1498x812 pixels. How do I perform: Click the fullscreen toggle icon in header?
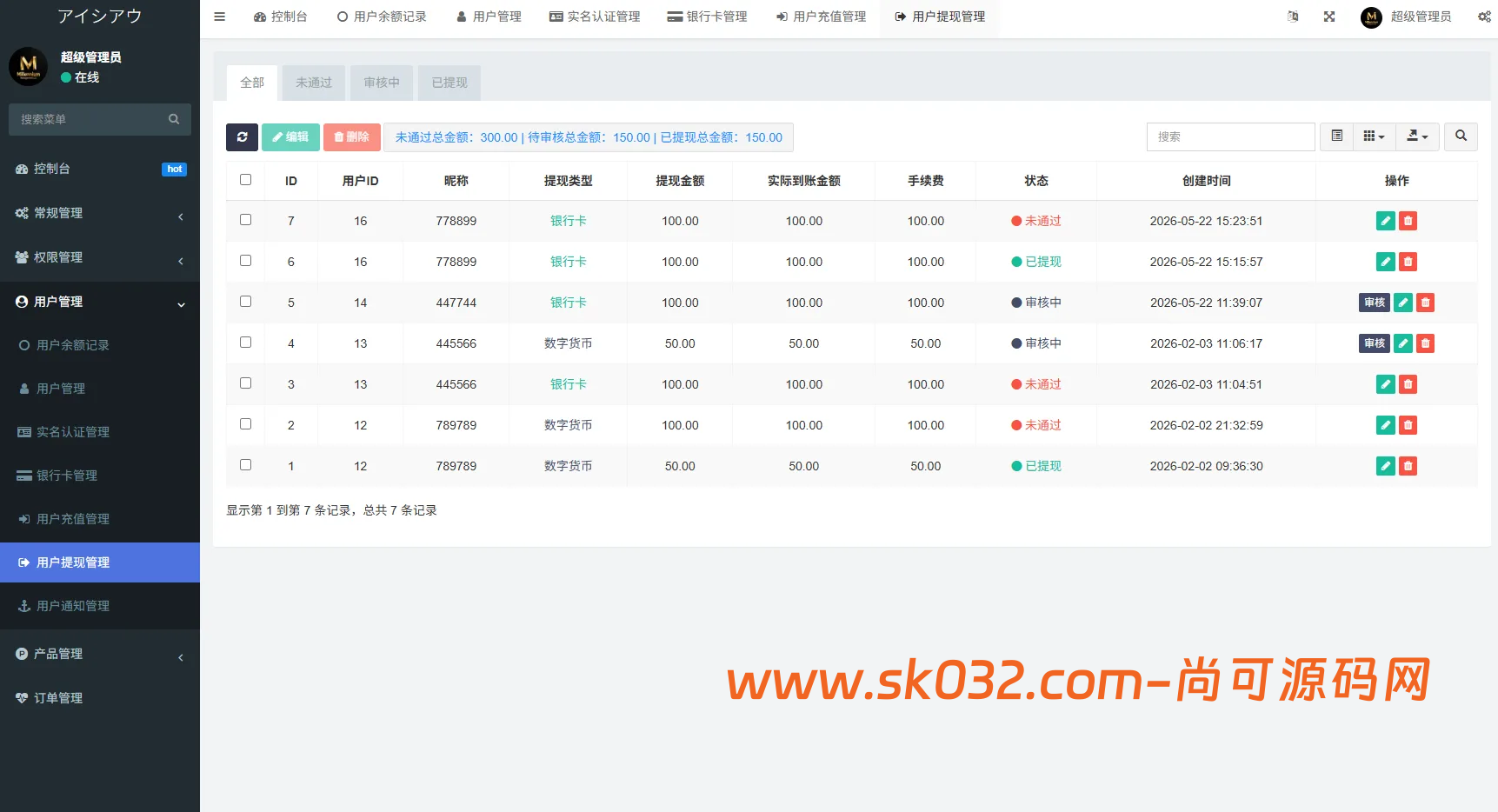(x=1329, y=17)
